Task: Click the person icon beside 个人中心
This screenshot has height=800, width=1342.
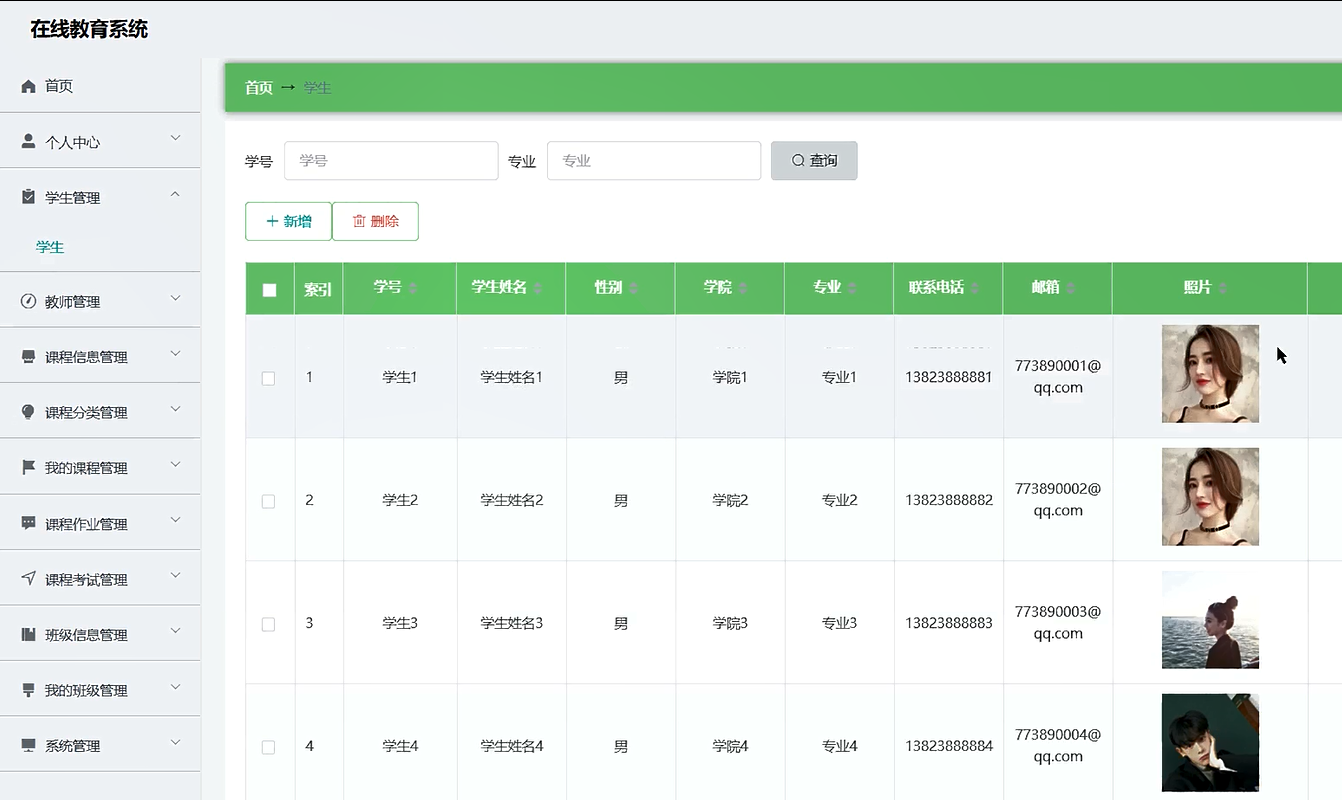Action: tap(28, 142)
